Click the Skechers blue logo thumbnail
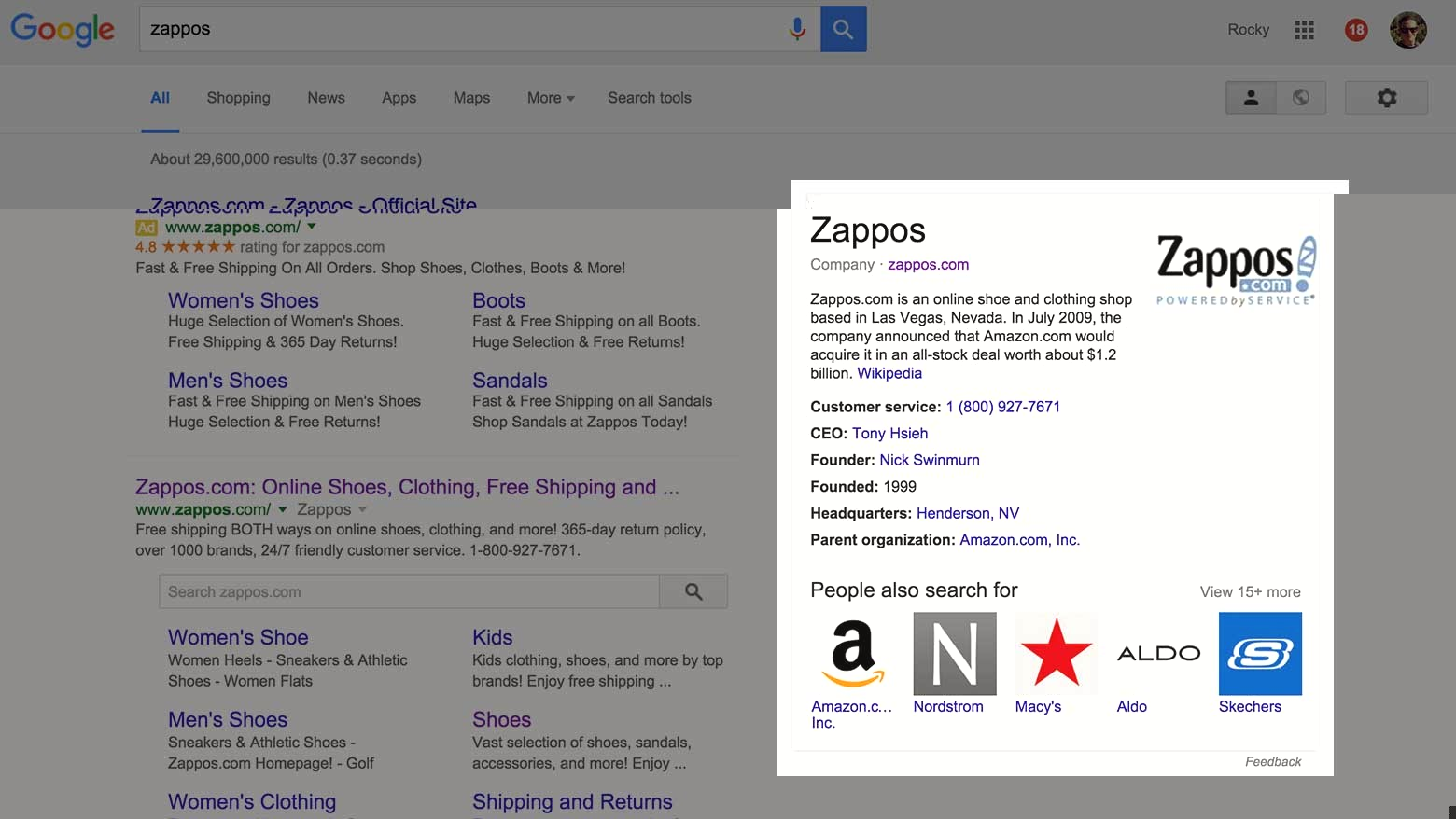 (x=1260, y=653)
